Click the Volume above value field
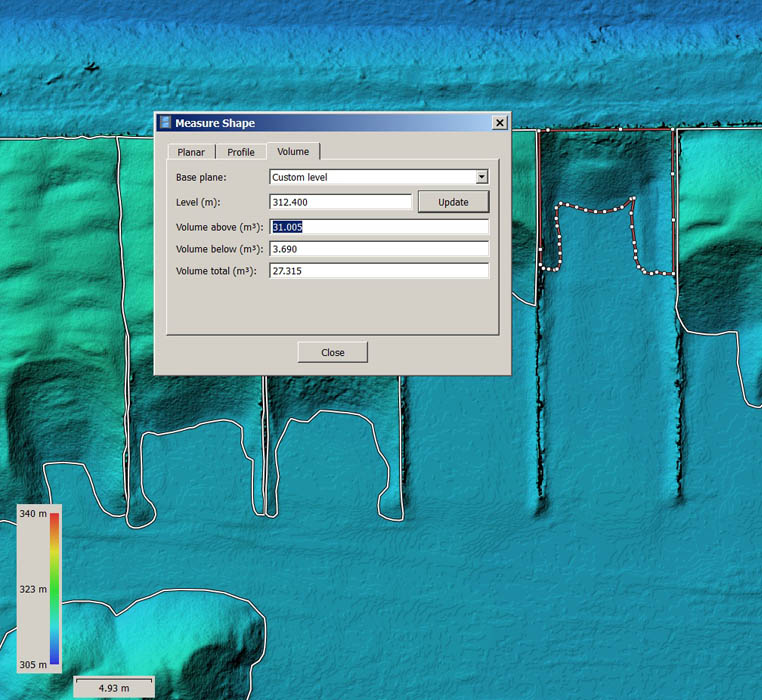The width and height of the screenshot is (762, 700). 378,227
